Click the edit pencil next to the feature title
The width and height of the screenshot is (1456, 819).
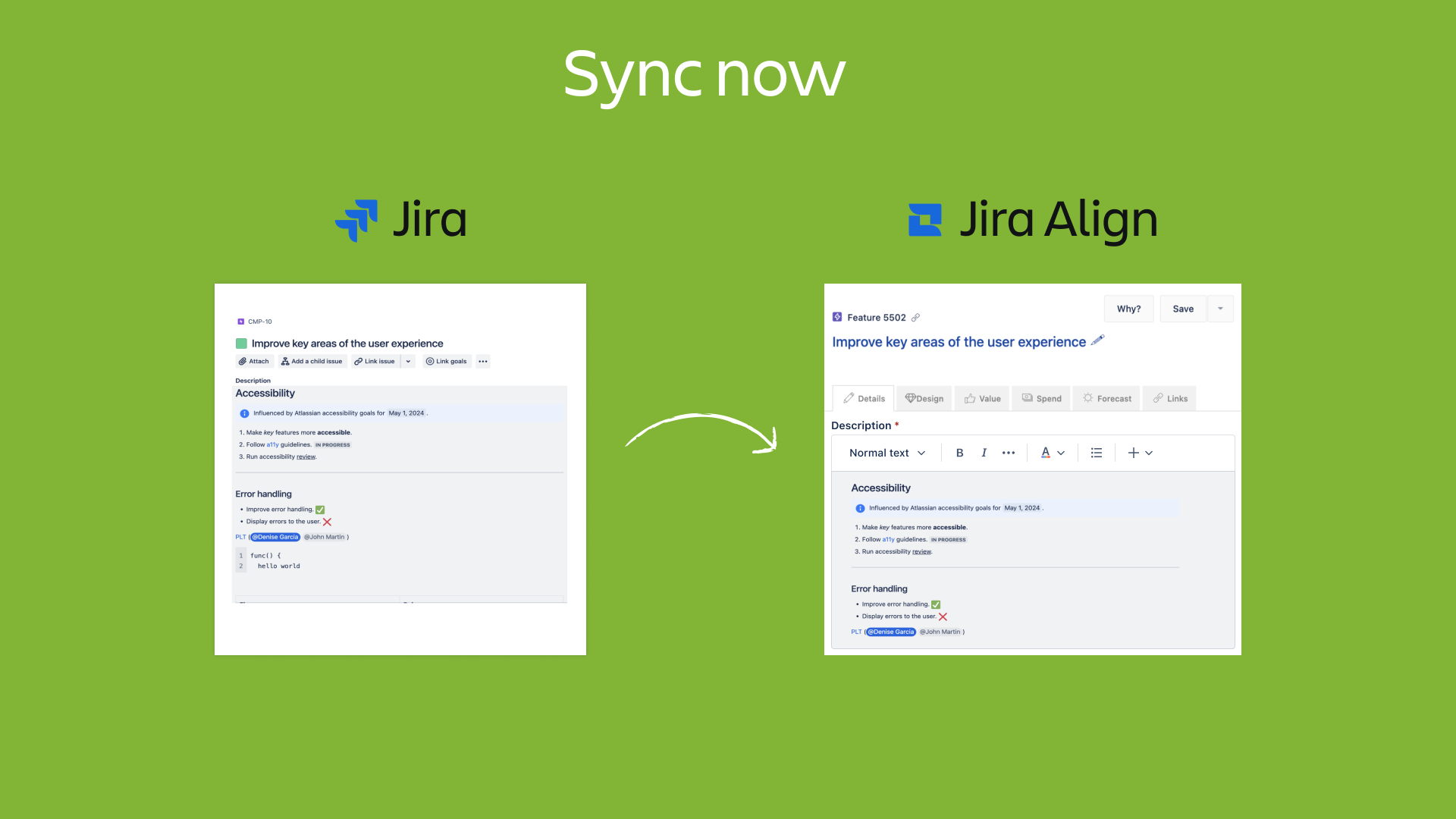coord(1097,340)
